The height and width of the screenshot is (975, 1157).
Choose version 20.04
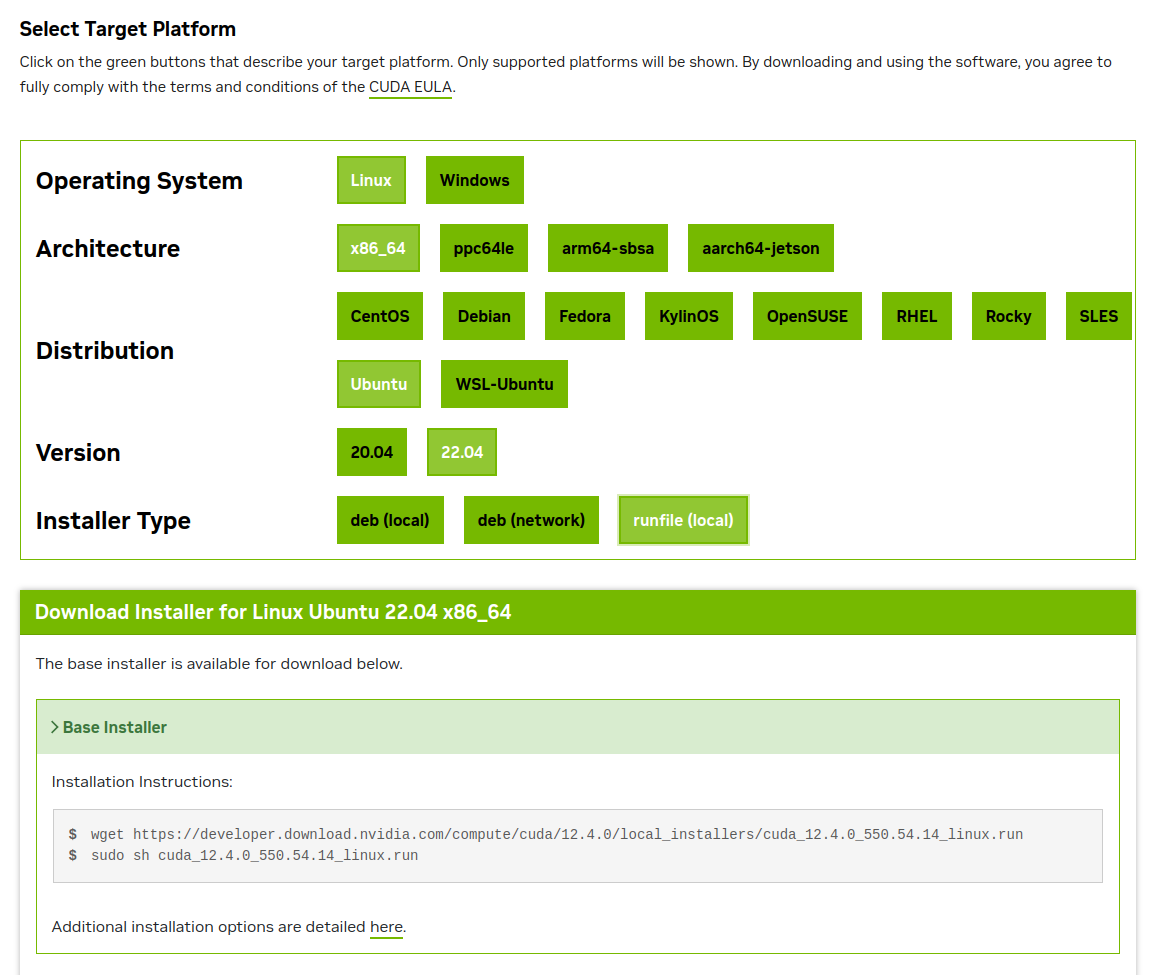point(371,452)
